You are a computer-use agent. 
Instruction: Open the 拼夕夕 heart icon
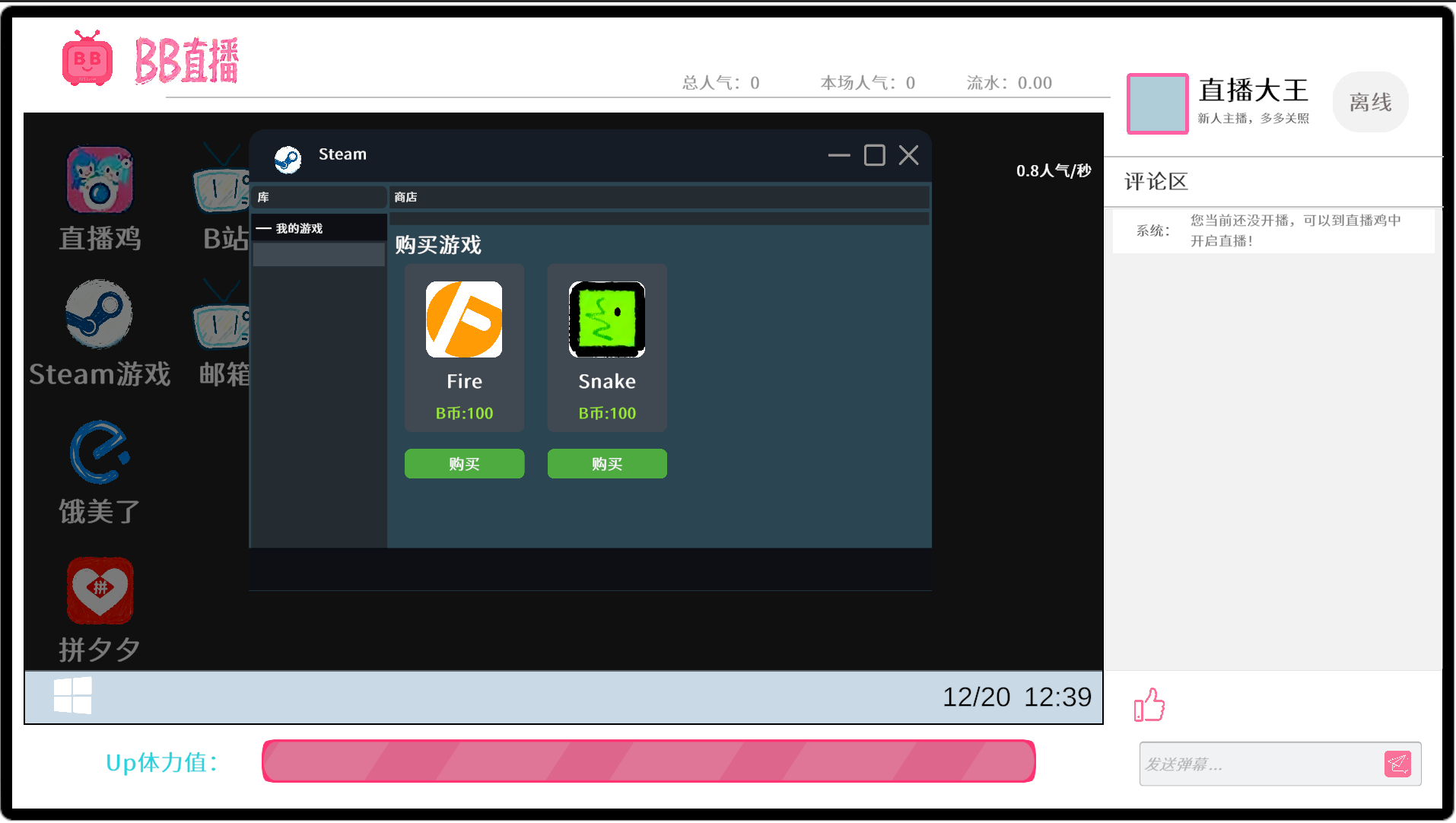pos(99,590)
